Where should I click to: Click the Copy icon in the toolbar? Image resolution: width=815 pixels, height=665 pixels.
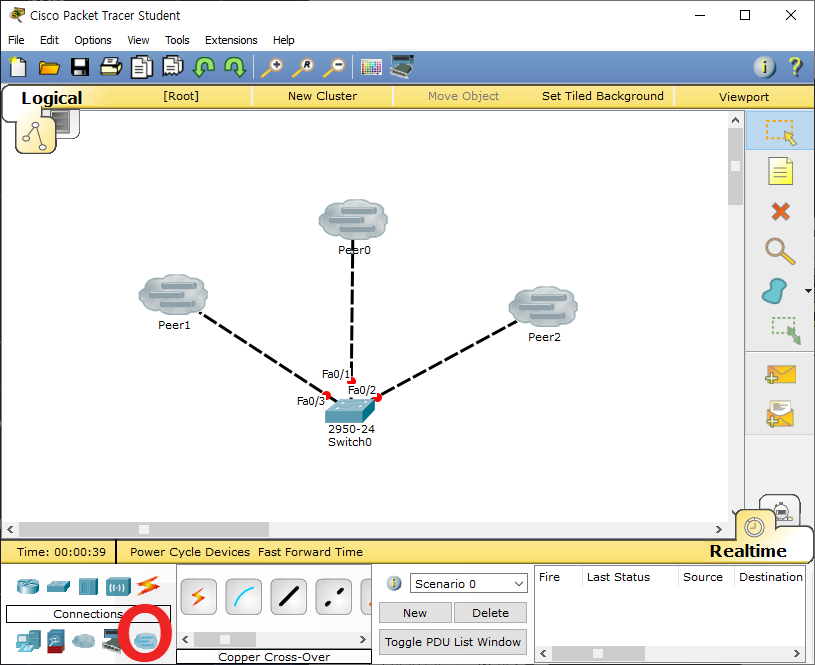tap(142, 67)
